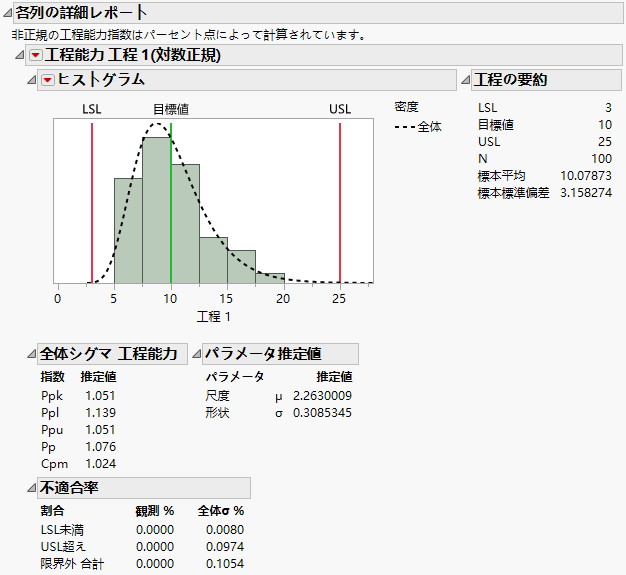
Task: Click the Ppl value 1.139
Action: 101,413
